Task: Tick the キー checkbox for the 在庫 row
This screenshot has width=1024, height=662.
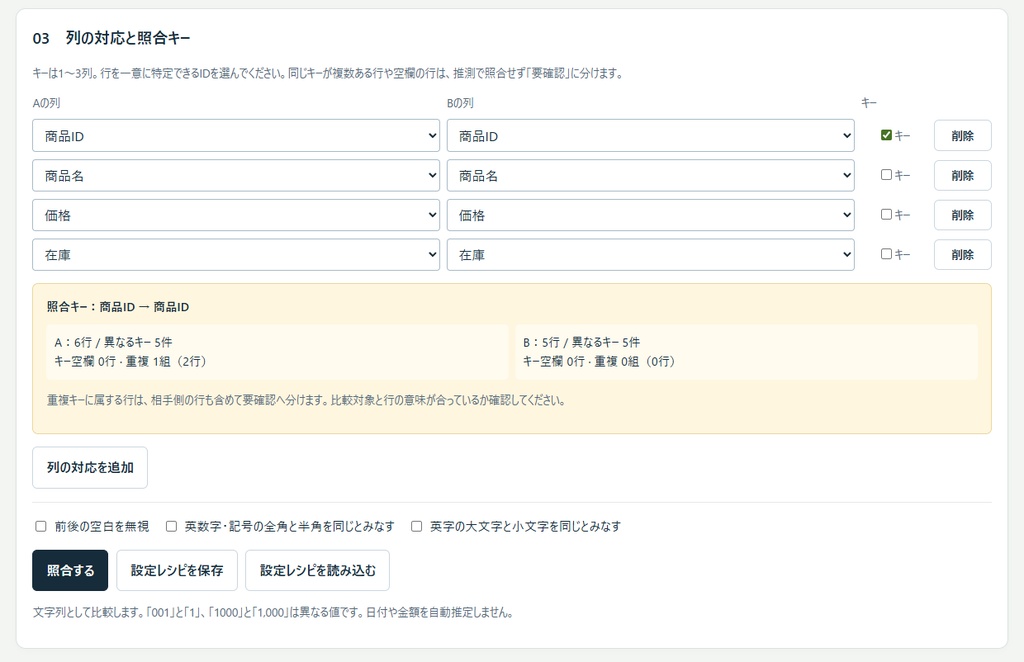Action: (886, 254)
